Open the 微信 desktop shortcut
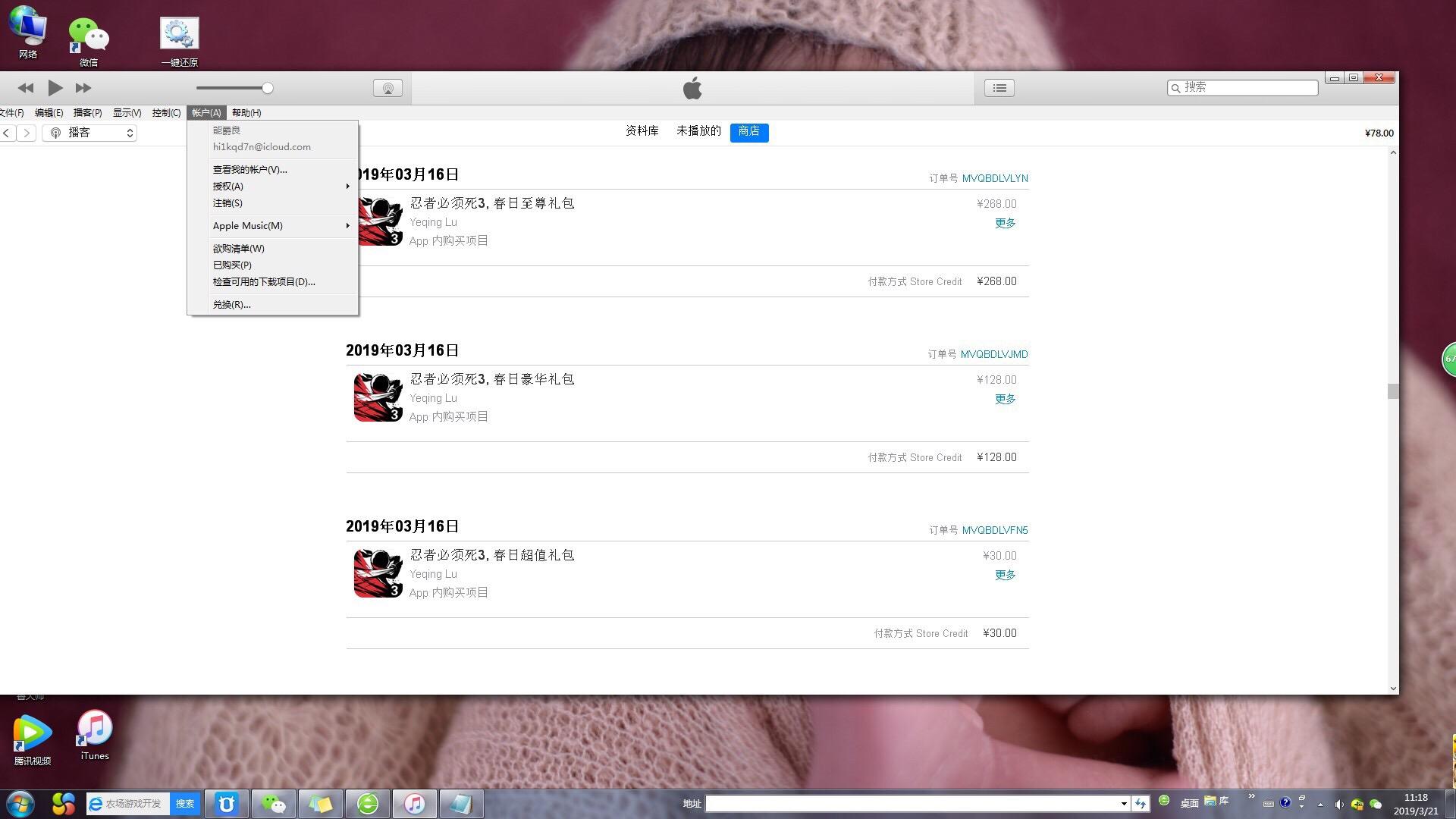1456x819 pixels. pyautogui.click(x=89, y=41)
